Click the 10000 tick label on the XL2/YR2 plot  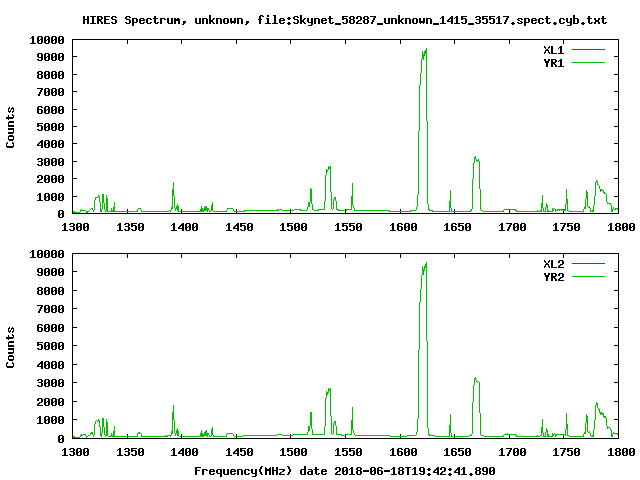47,254
